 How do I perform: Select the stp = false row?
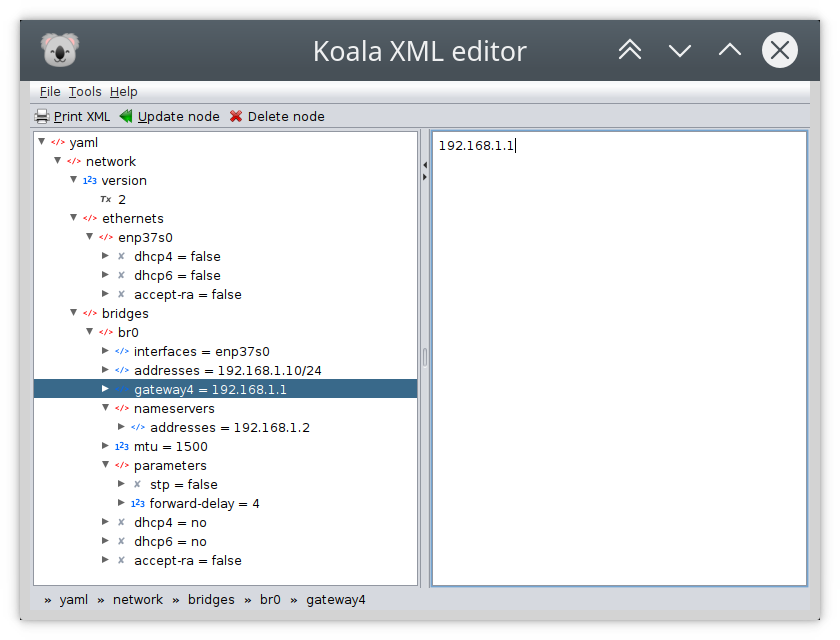[x=184, y=485]
